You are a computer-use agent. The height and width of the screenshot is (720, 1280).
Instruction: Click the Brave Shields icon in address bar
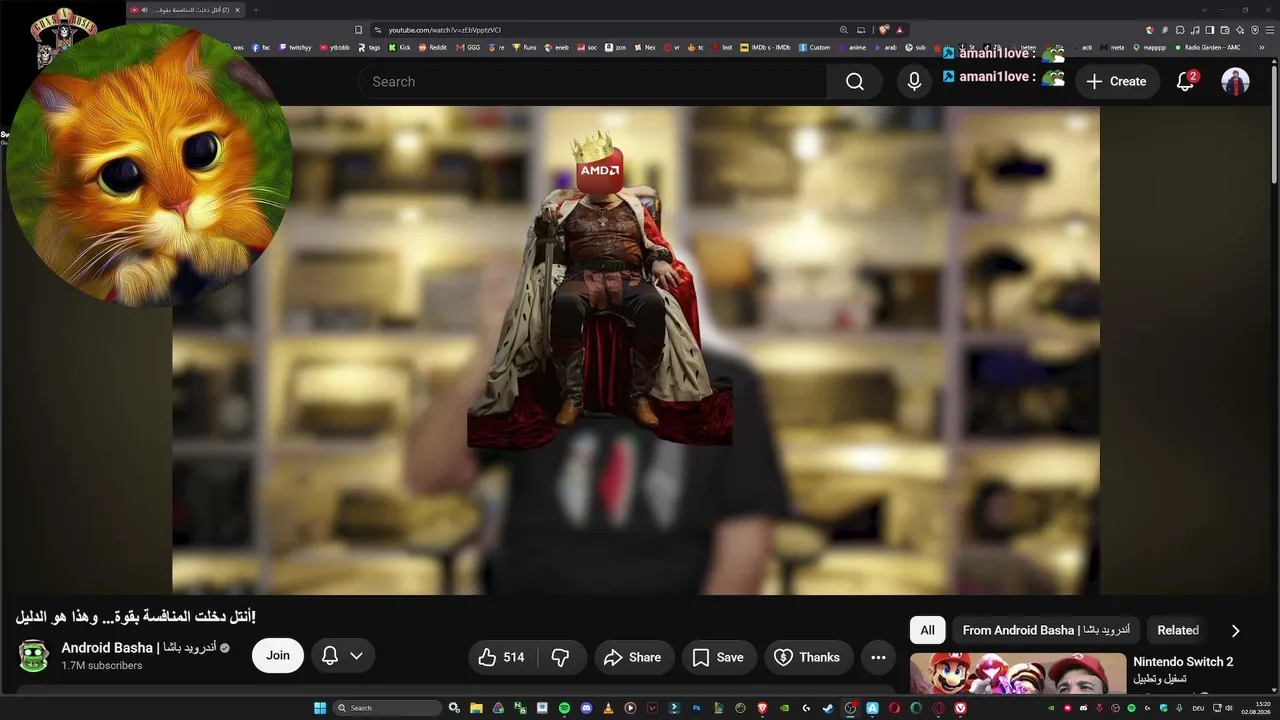(x=884, y=30)
